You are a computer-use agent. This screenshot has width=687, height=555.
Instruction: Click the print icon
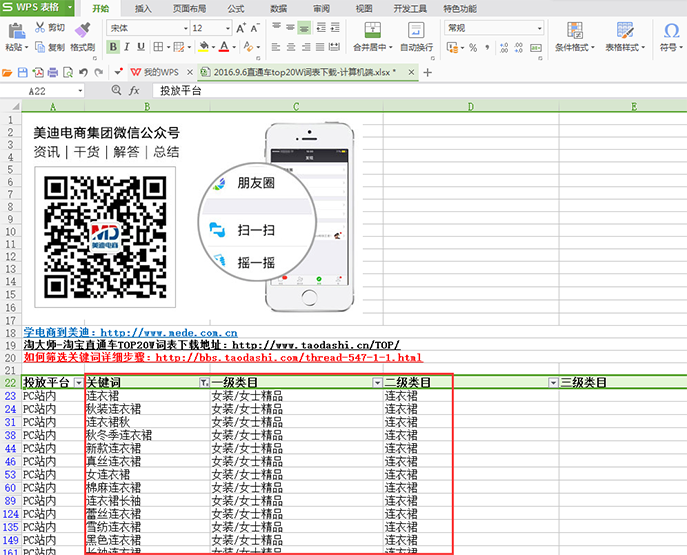[53, 73]
